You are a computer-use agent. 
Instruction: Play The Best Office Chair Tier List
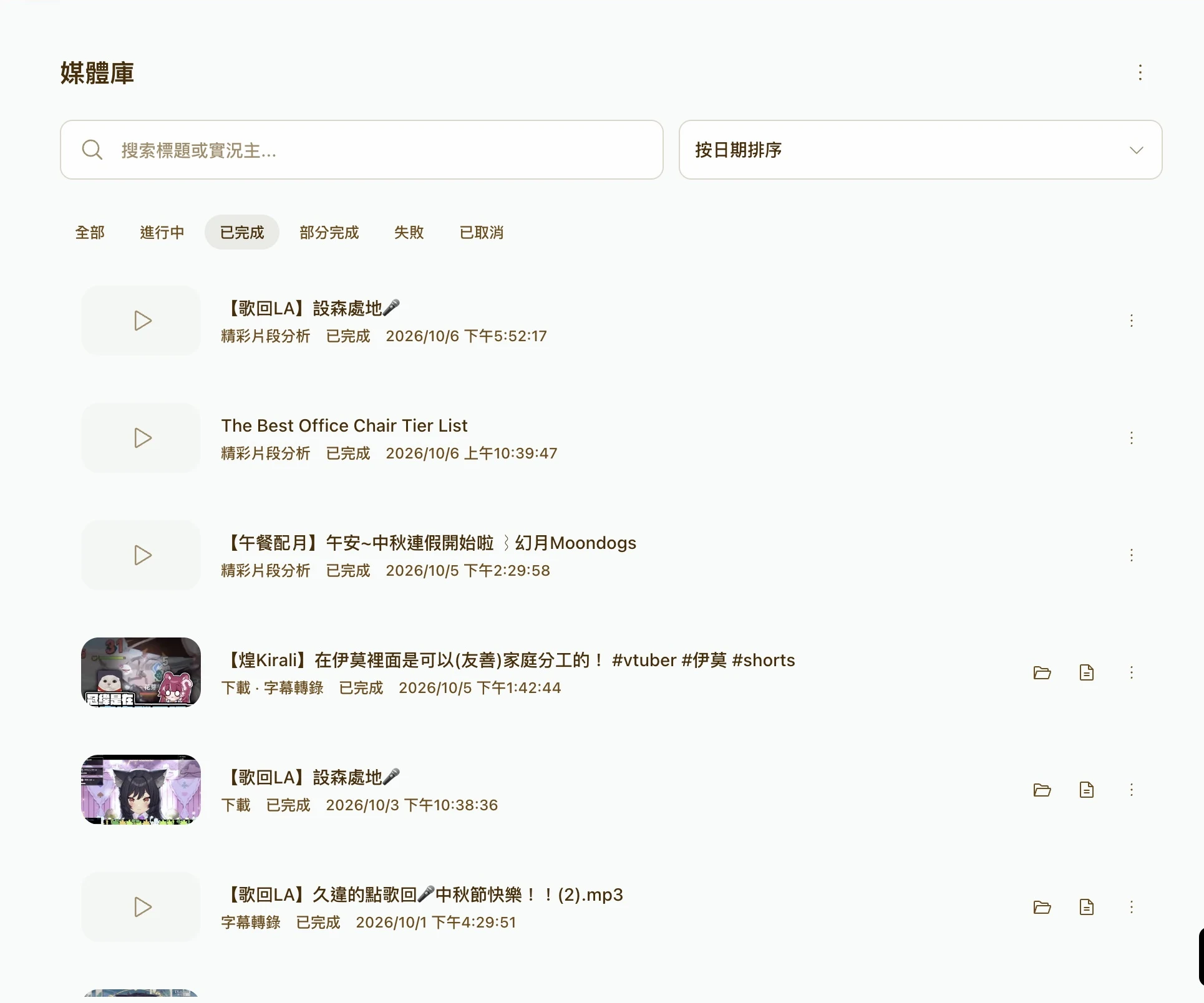[x=141, y=438]
